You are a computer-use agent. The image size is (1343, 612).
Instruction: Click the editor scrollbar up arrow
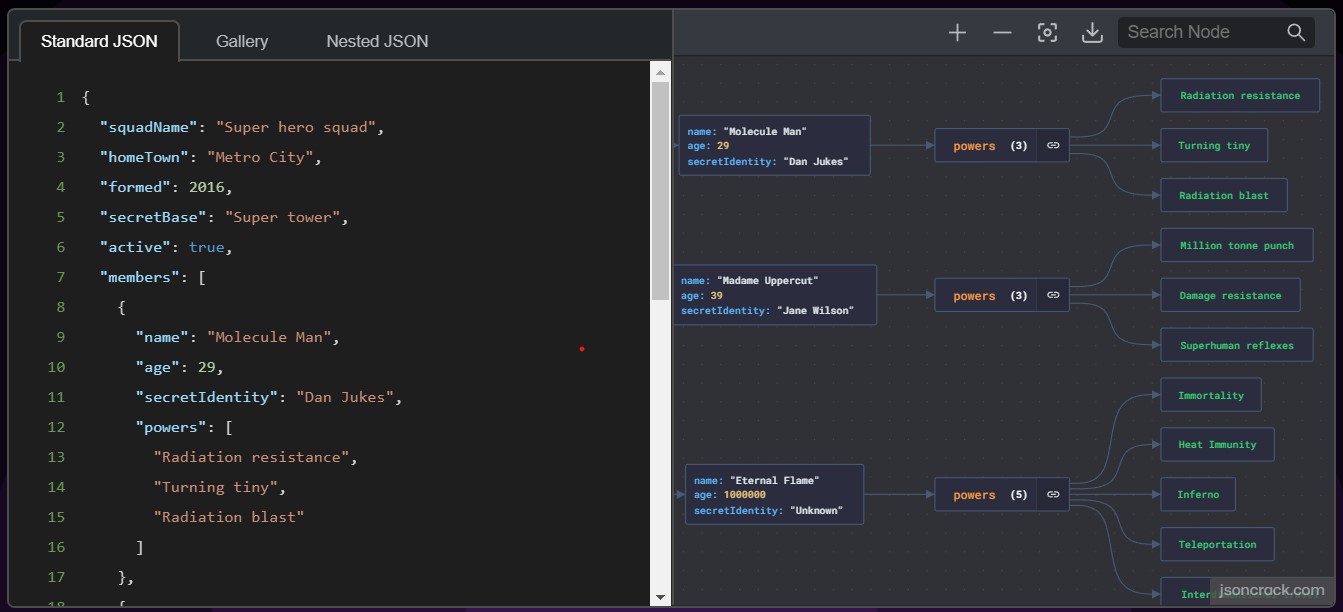pos(660,72)
